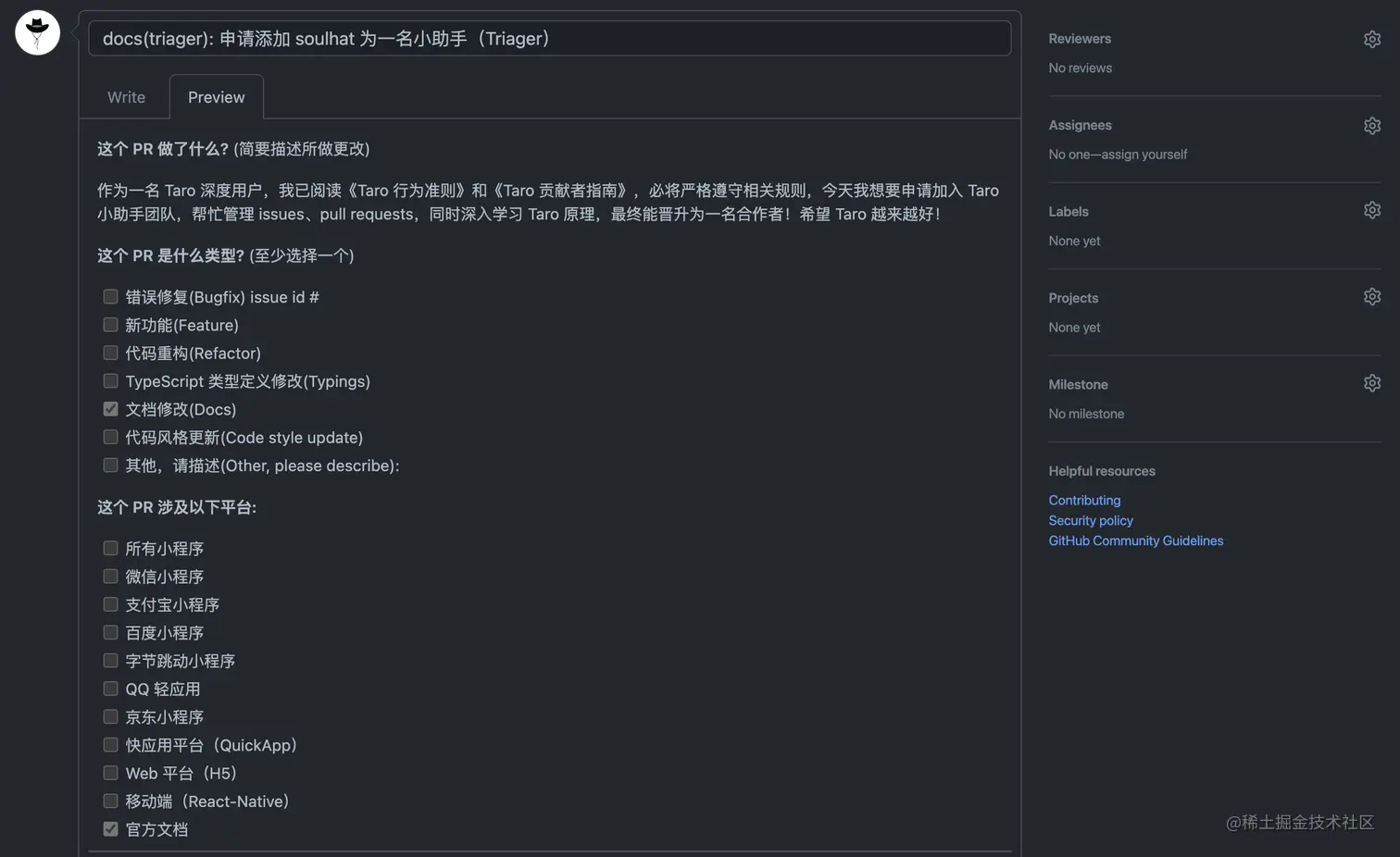Viewport: 1400px width, 857px height.
Task: Check the 代码重构(Refactor) checkbox
Action: tap(110, 353)
